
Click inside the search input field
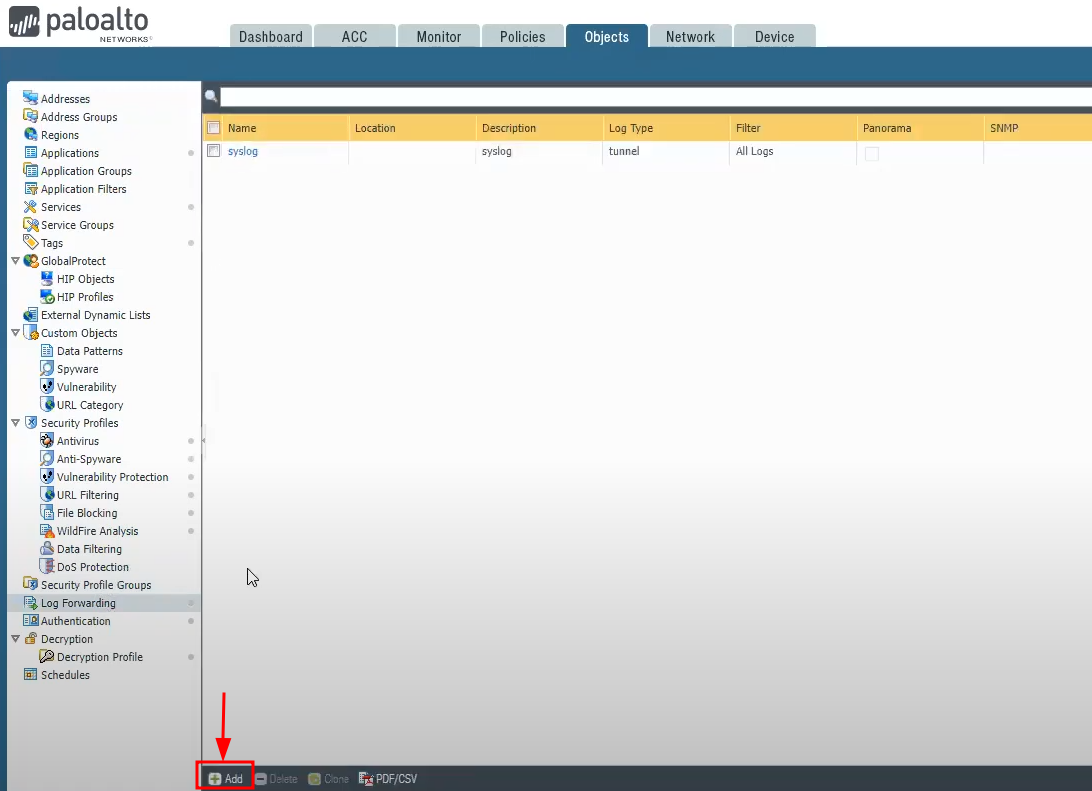point(650,97)
